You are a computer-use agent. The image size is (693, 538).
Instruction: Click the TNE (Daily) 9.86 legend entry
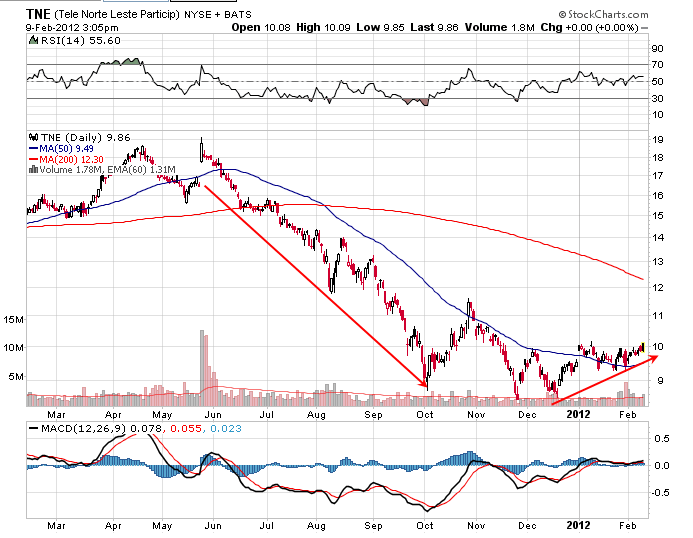[86, 137]
